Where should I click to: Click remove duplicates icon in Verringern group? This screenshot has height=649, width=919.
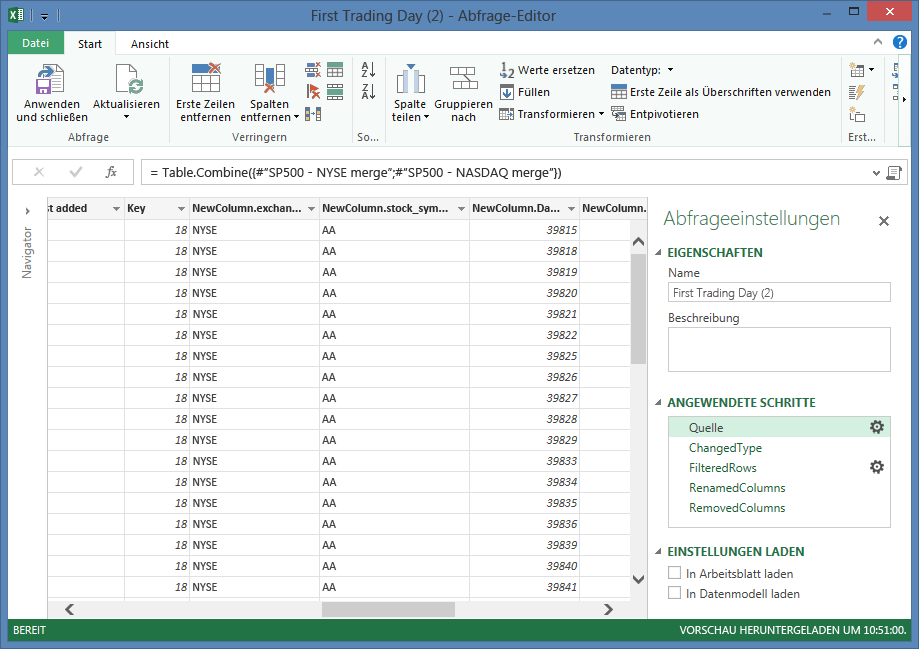coord(313,114)
